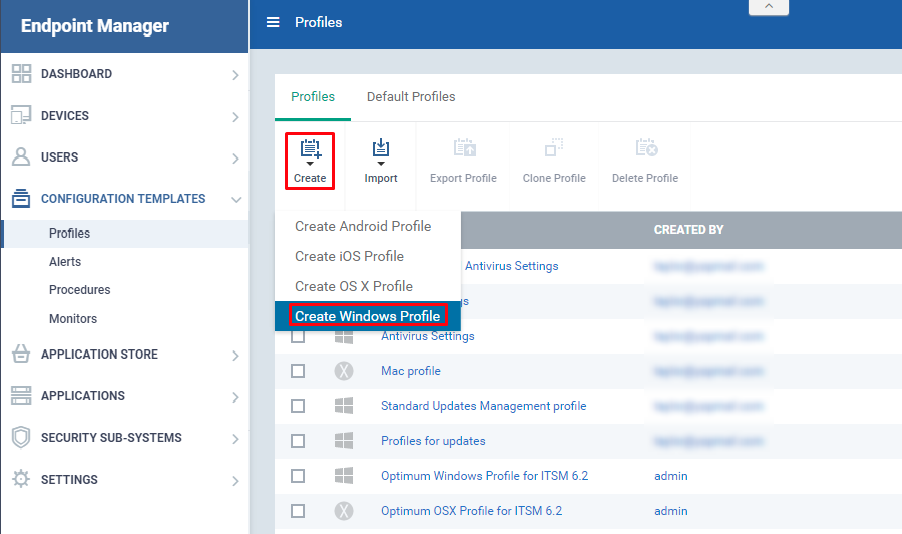Screen dimensions: 902x534
Task: Expand the Settings chevron
Action: pyautogui.click(x=235, y=480)
